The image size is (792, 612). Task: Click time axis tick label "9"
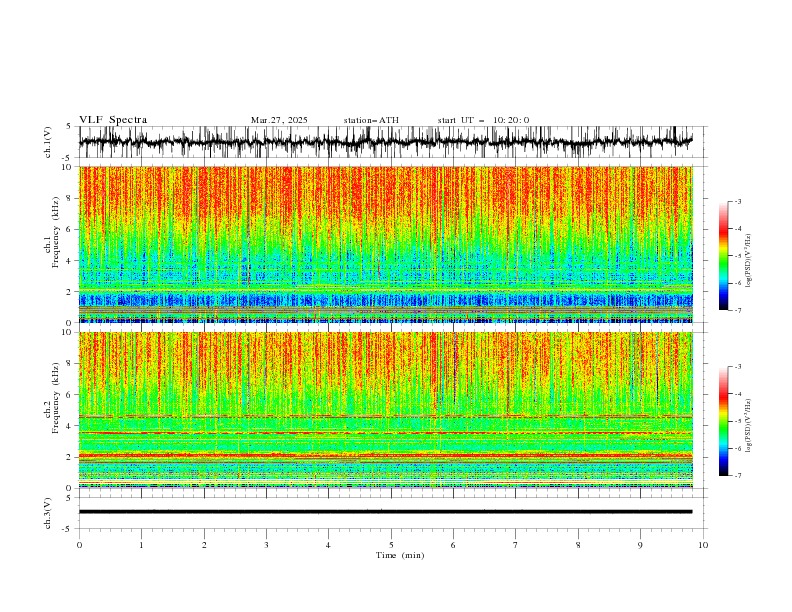pos(640,545)
